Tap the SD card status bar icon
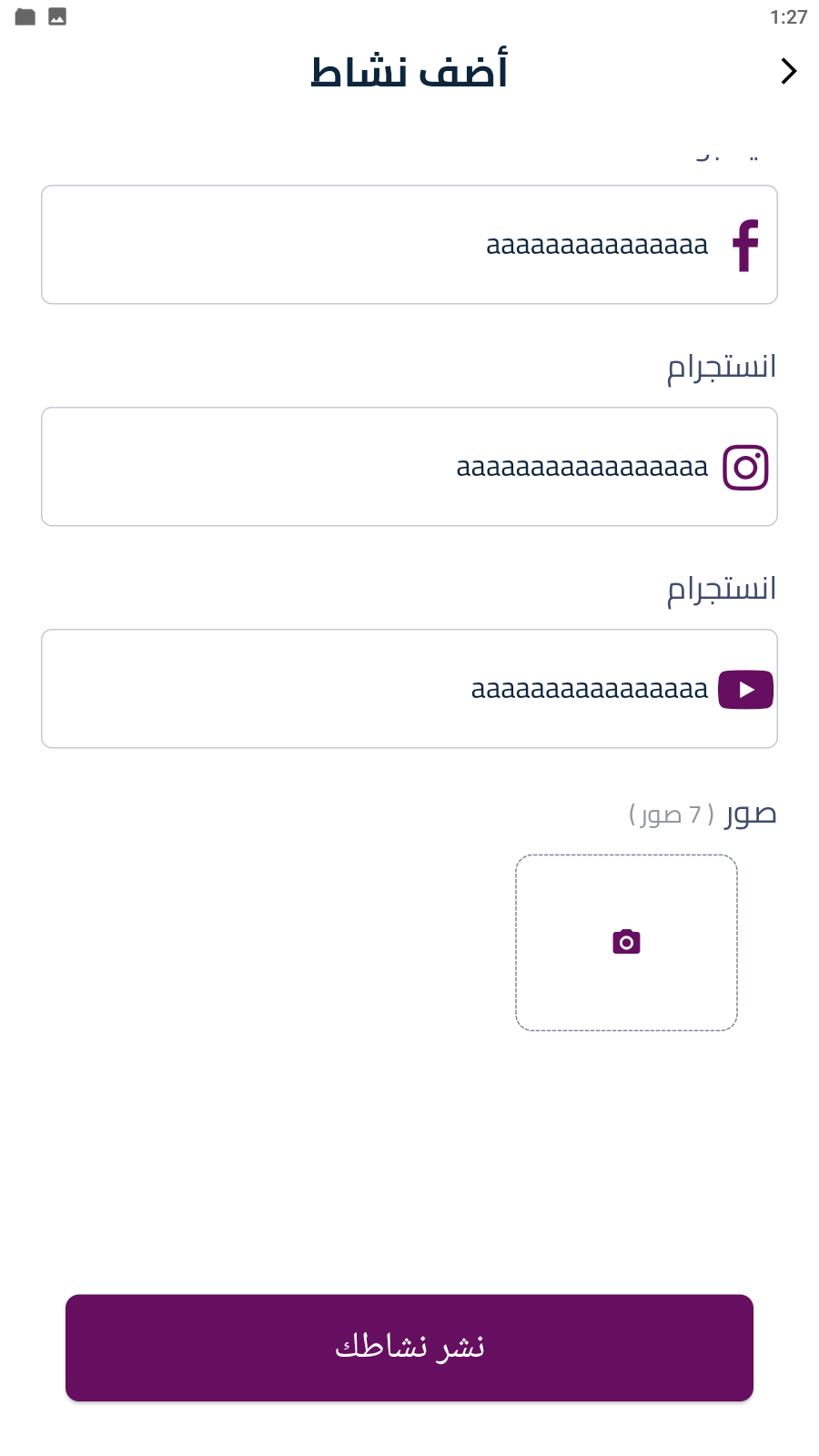This screenshot has height=1456, width=819. tap(25, 16)
